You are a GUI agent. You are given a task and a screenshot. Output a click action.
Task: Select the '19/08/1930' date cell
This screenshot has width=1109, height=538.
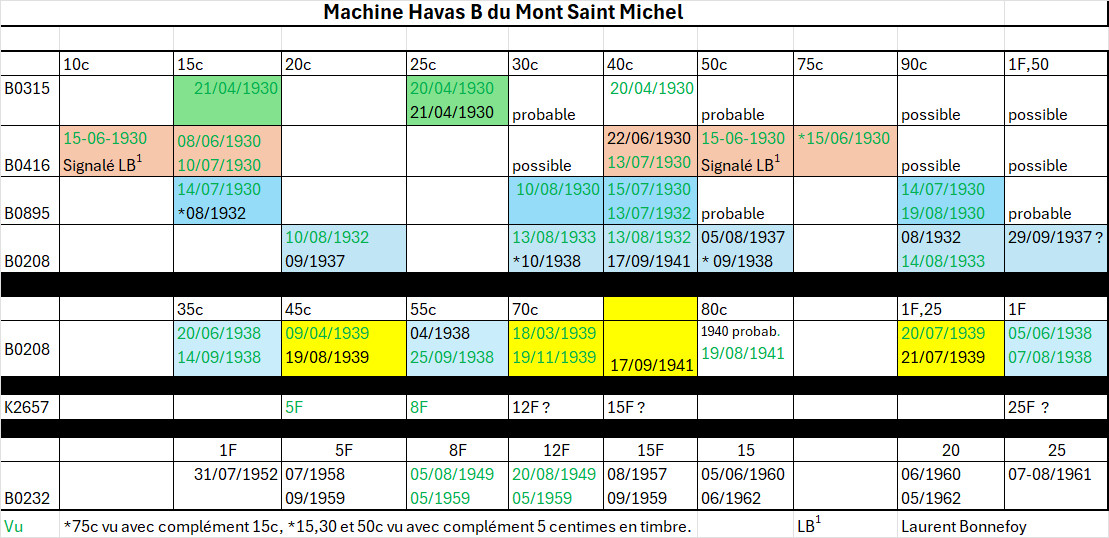[943, 214]
